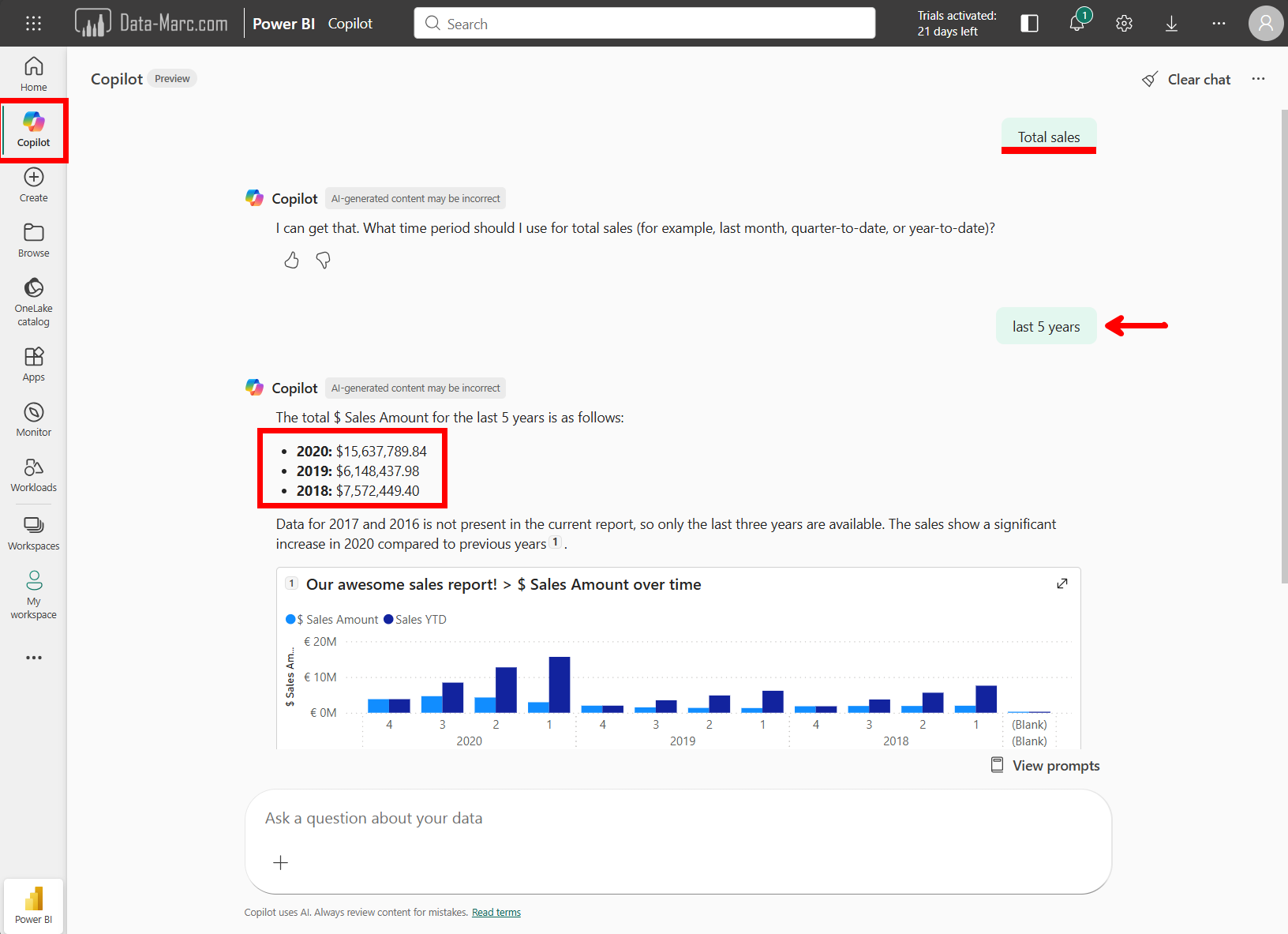Expand the sidebar more items ellipsis

(x=33, y=658)
